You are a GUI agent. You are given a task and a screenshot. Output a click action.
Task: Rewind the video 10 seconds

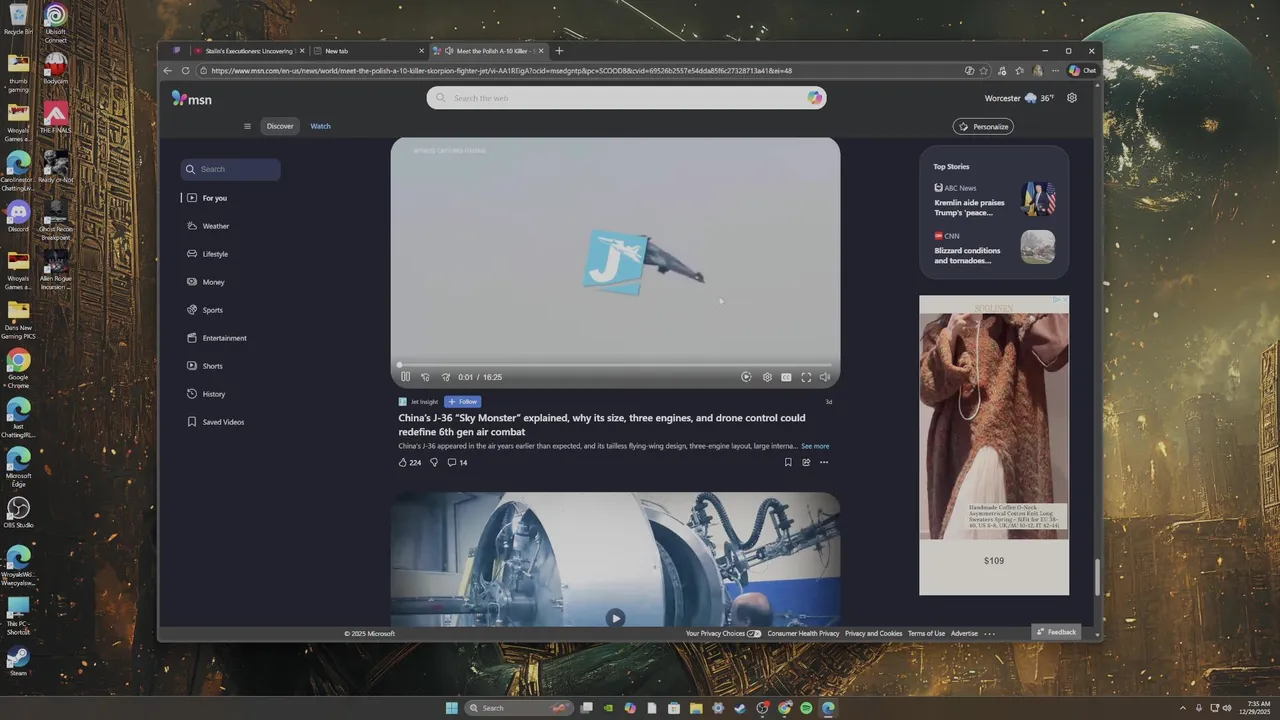[x=425, y=377]
